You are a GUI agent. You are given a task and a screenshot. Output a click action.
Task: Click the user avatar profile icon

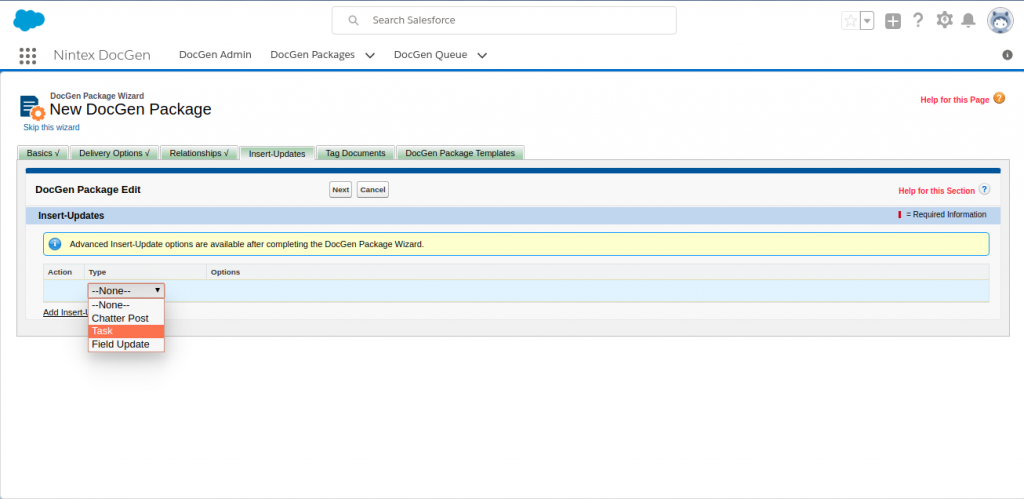tap(1000, 20)
